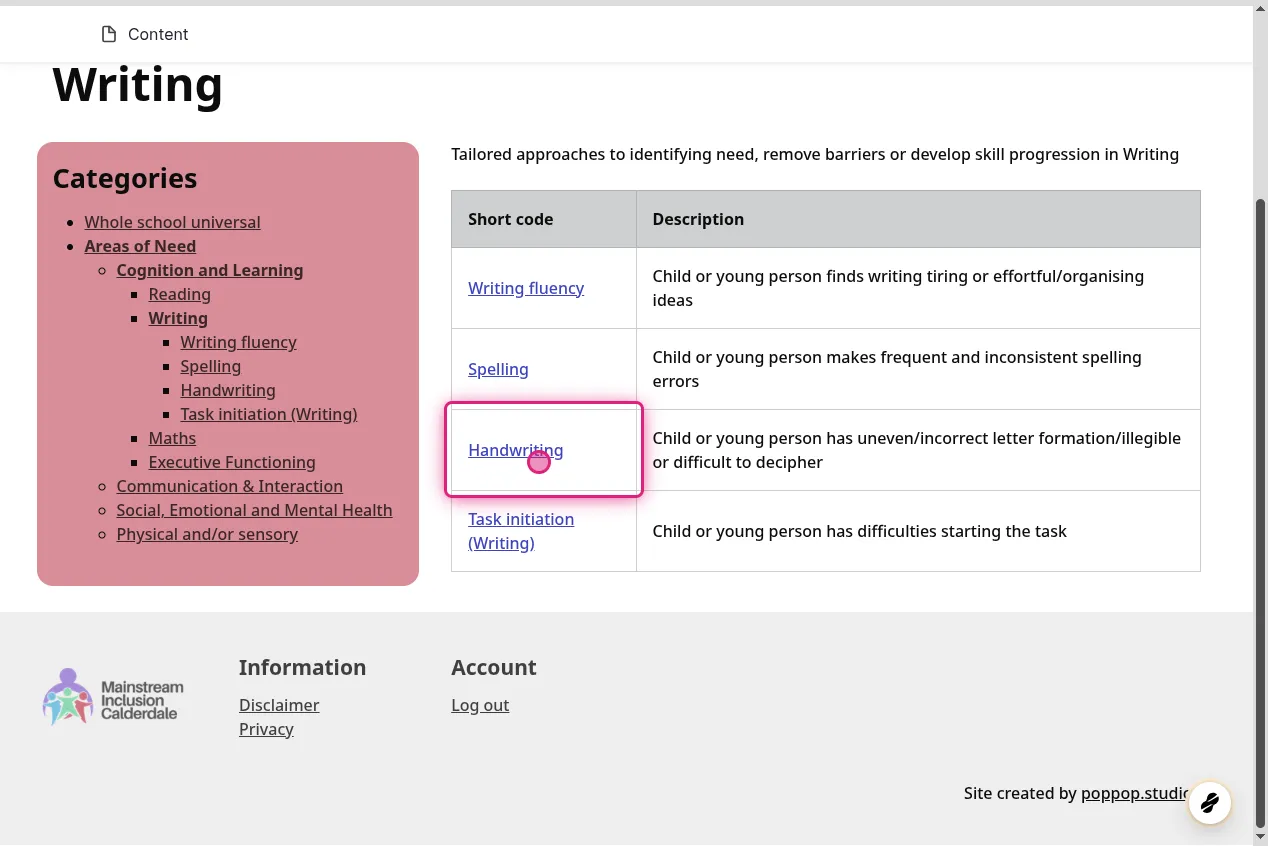Open Whole school universal category

point(172,222)
